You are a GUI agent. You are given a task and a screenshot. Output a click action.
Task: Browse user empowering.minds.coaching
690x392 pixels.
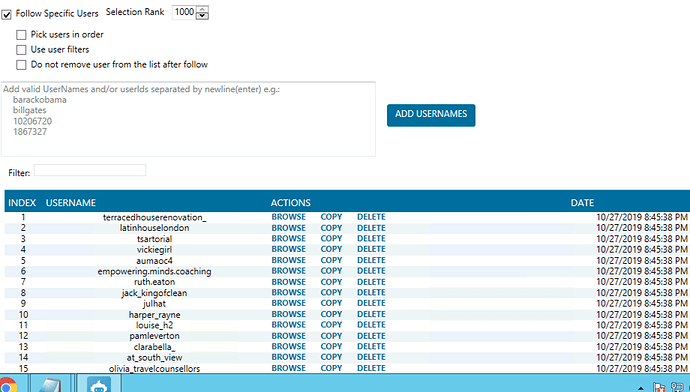tap(288, 271)
